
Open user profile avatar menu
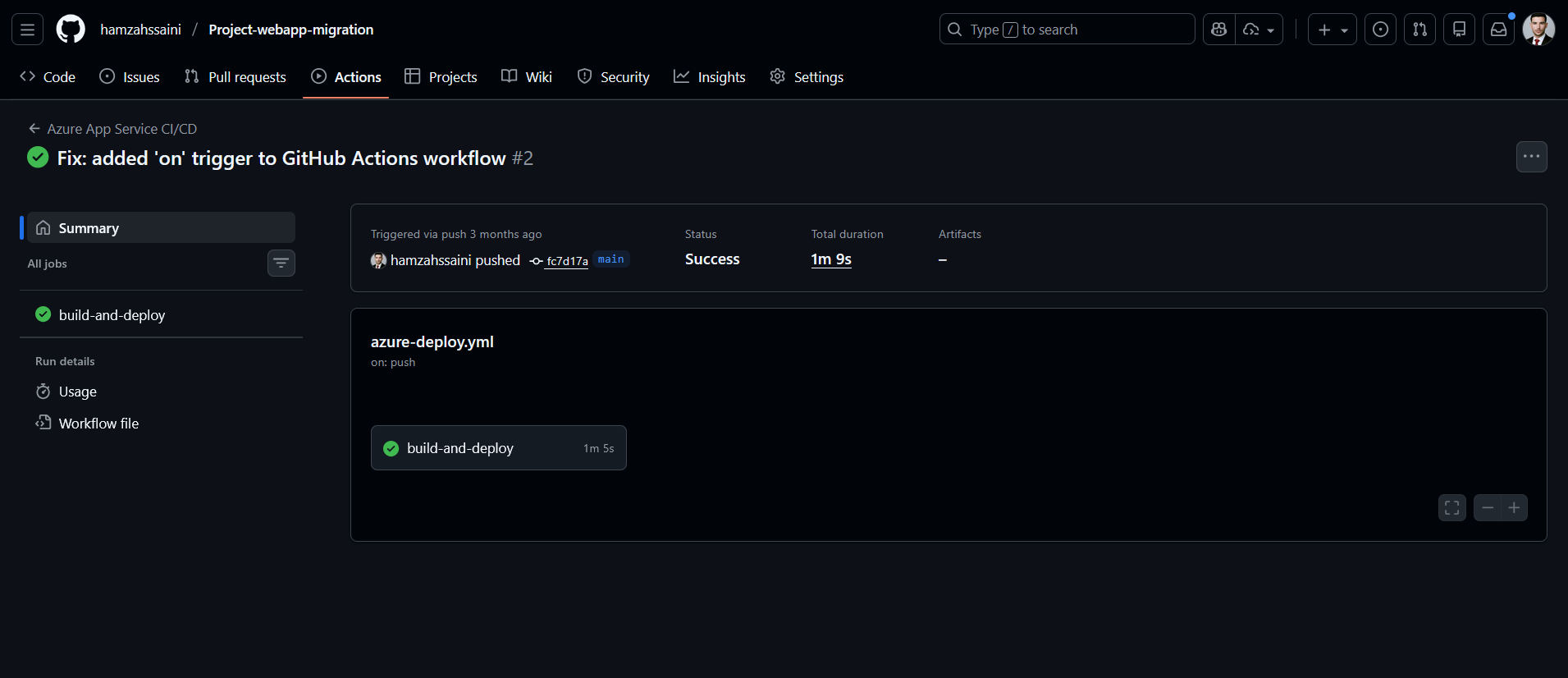(x=1538, y=30)
